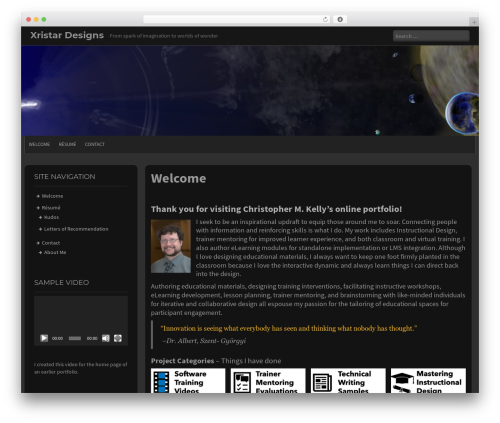Screen dimensions: 500x423
Task: Select Résumé in the top menu
Action: [67, 144]
